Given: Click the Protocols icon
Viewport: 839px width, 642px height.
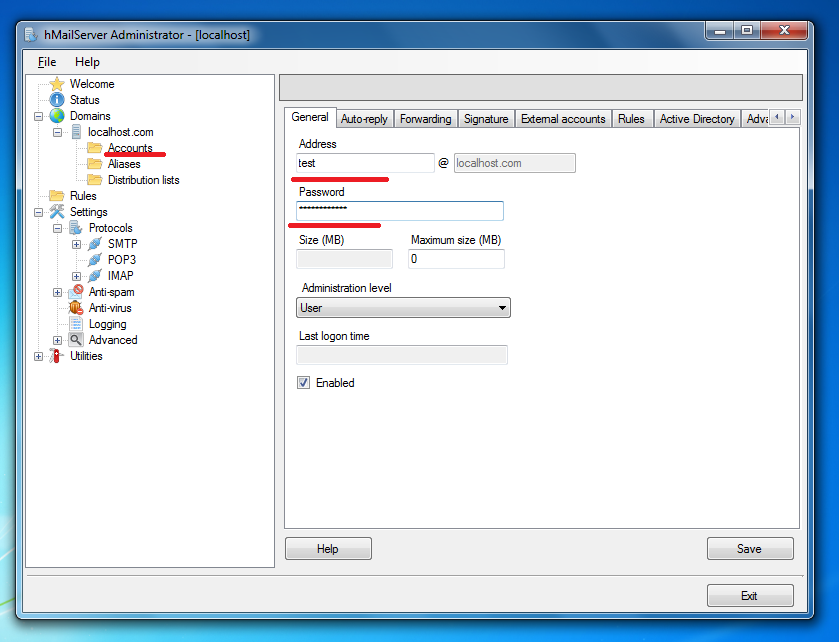Looking at the screenshot, I should tap(76, 228).
